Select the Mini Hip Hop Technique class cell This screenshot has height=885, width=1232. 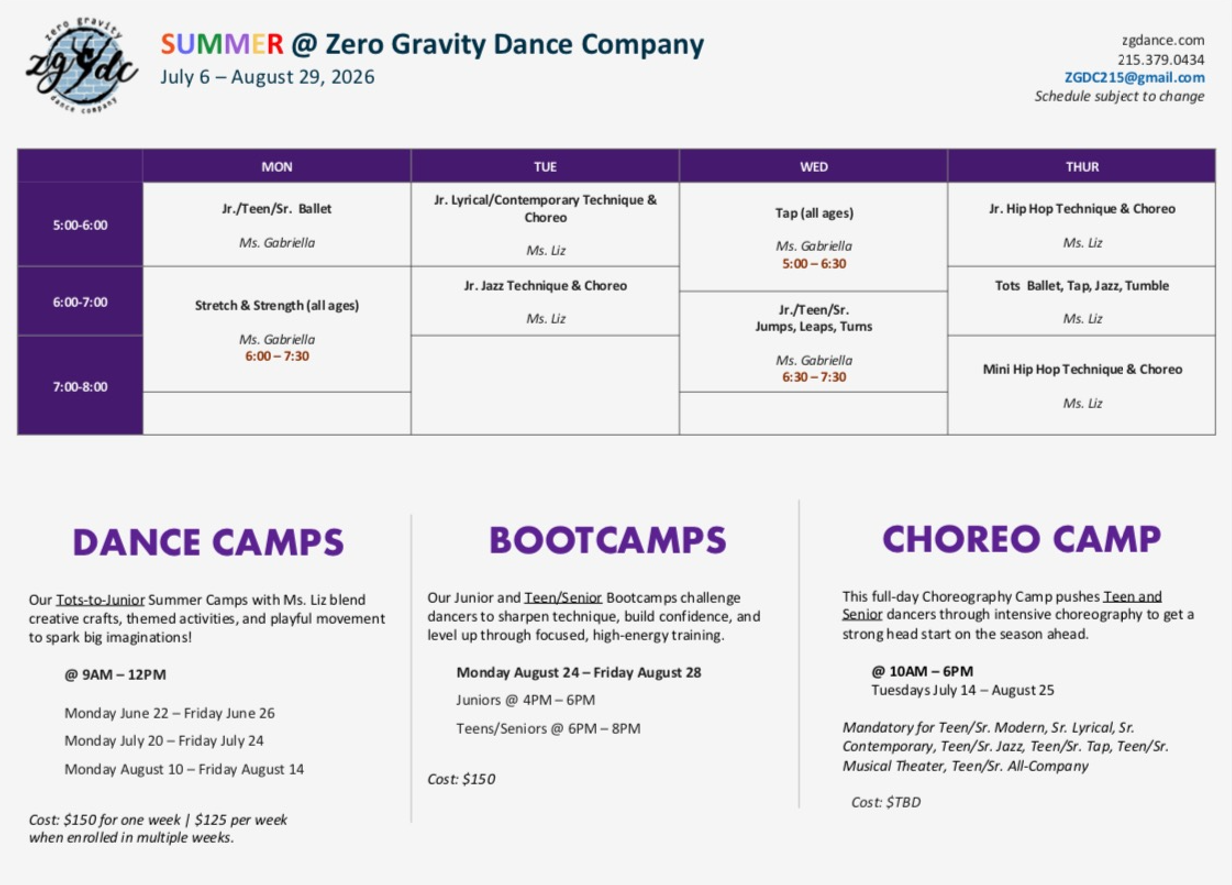pyautogui.click(x=1082, y=385)
